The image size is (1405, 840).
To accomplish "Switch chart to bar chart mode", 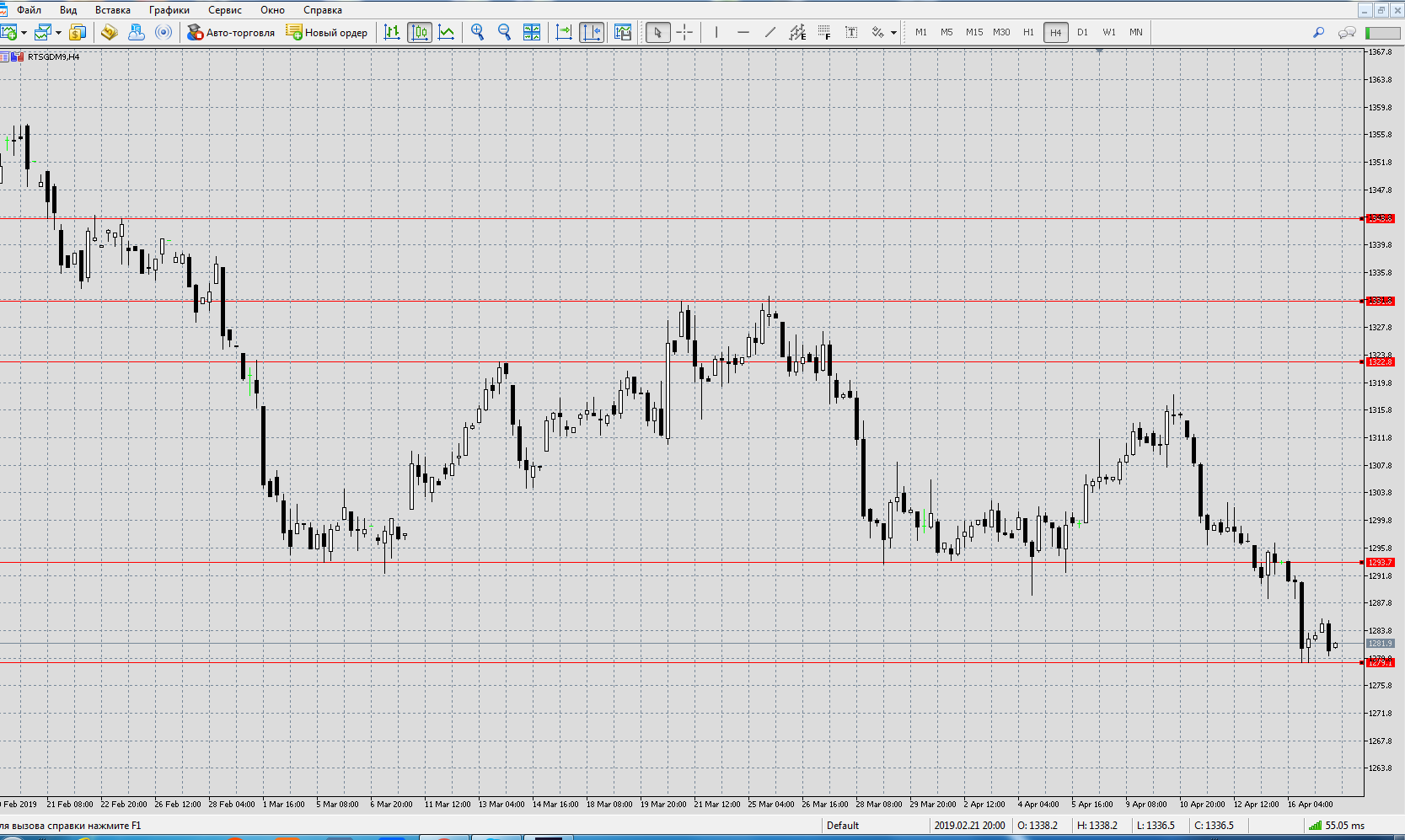I will coord(392,32).
